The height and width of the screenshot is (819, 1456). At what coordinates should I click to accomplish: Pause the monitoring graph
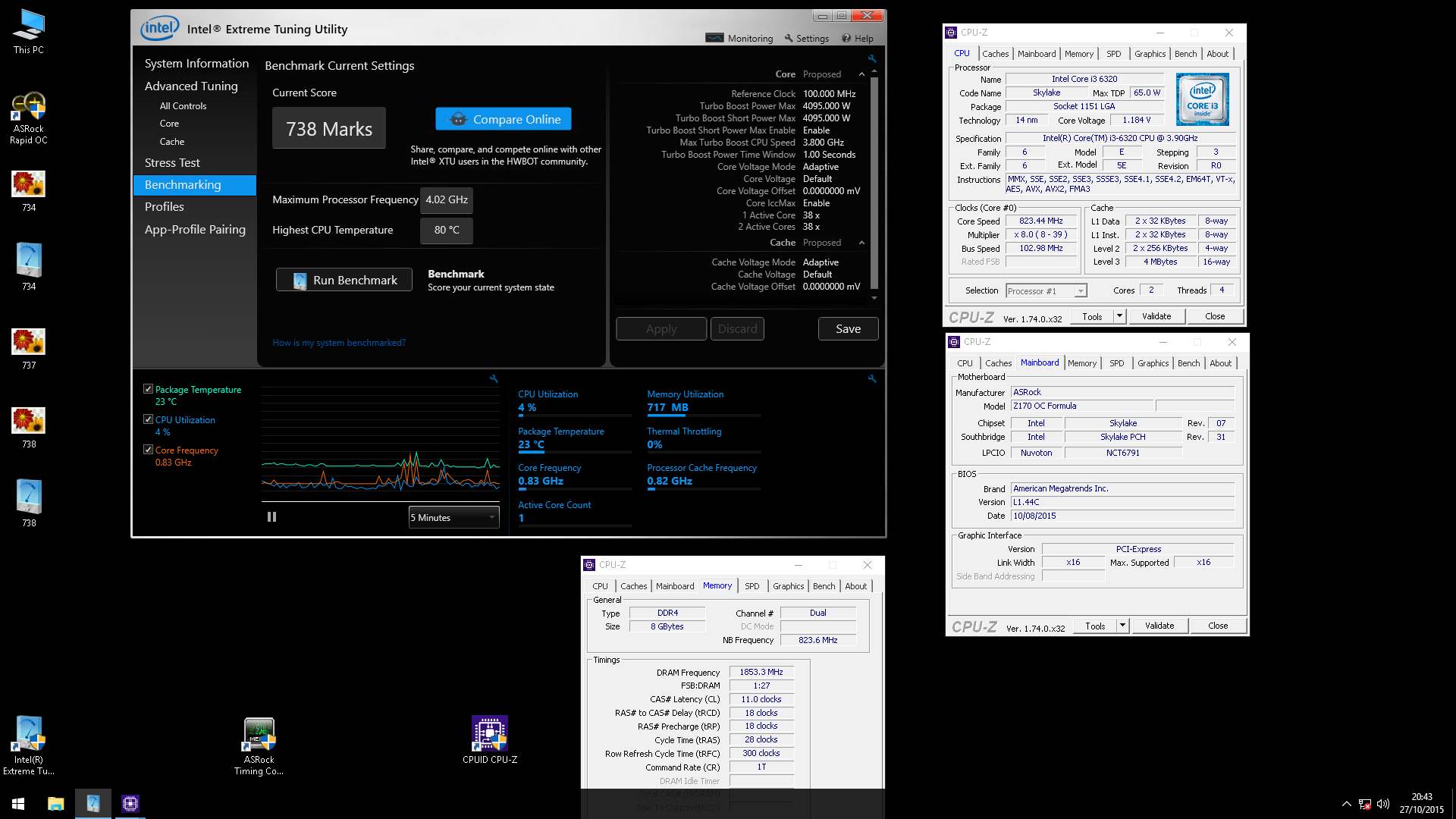[271, 517]
